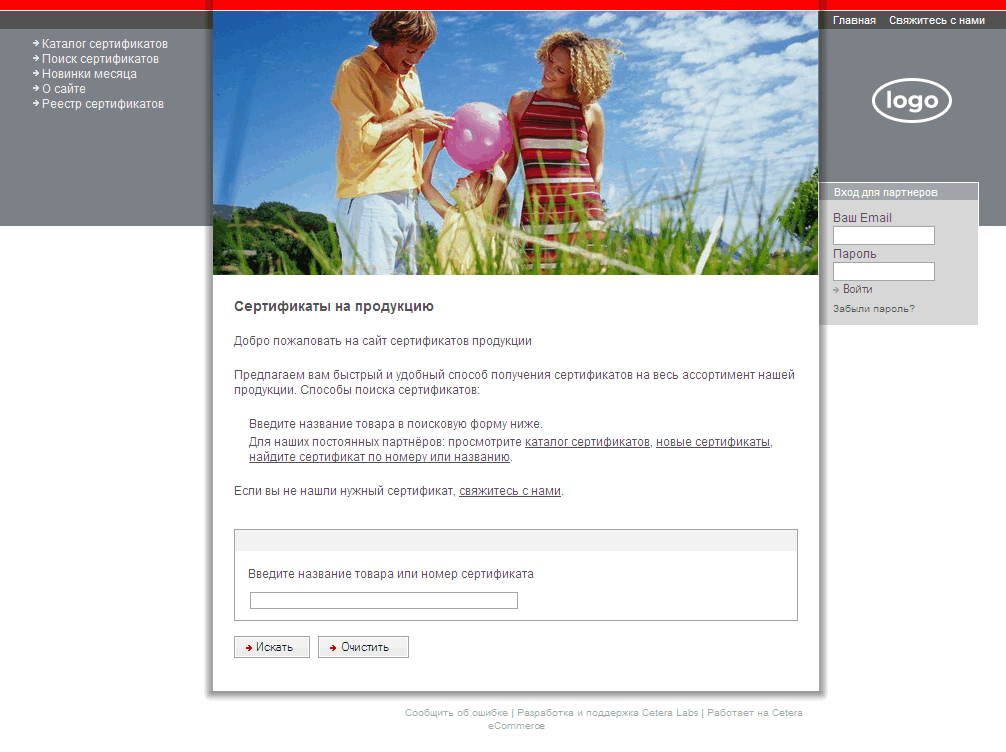Focus the Пароль input field
The width and height of the screenshot is (1006, 752).
click(x=883, y=271)
